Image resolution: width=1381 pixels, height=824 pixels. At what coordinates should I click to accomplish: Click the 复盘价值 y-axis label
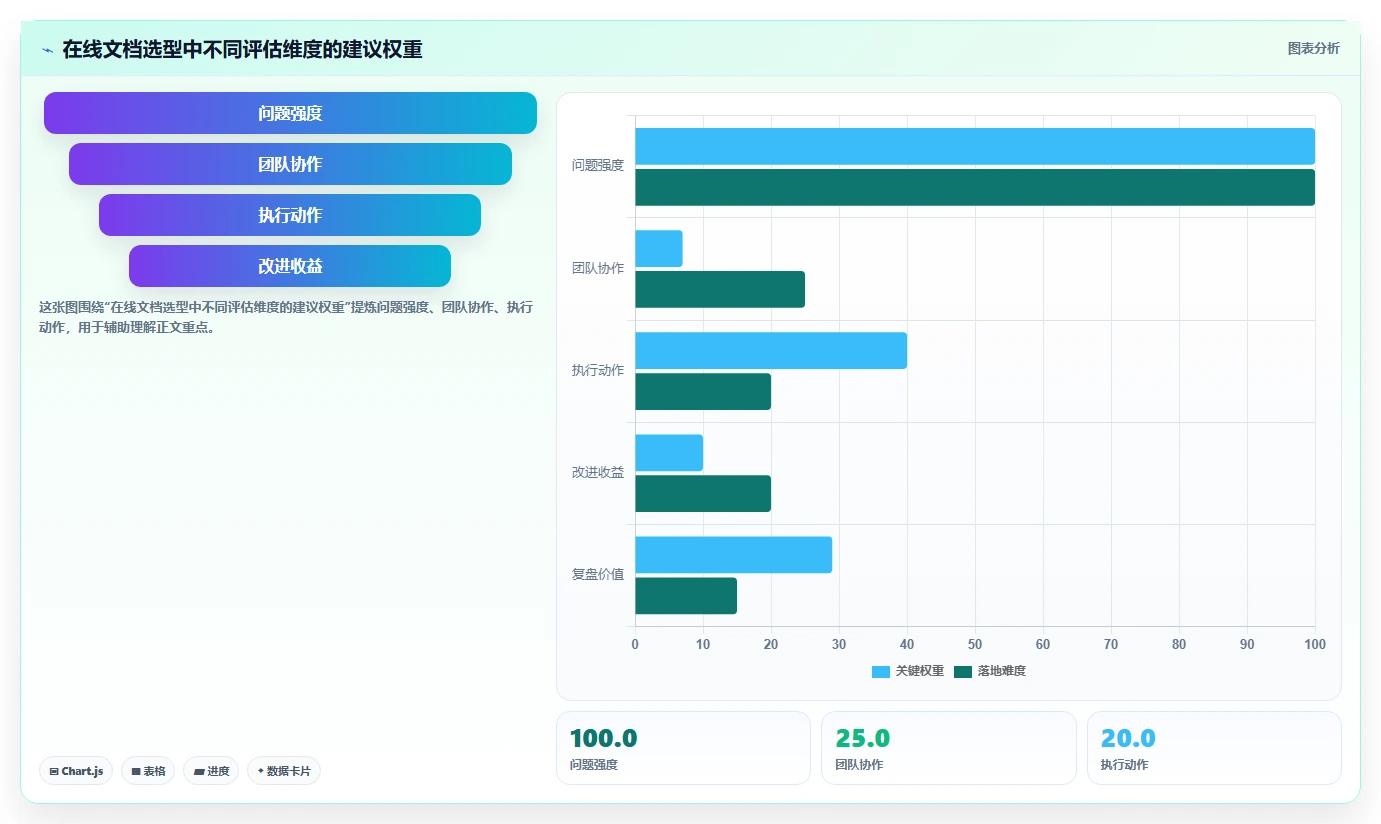pos(598,574)
